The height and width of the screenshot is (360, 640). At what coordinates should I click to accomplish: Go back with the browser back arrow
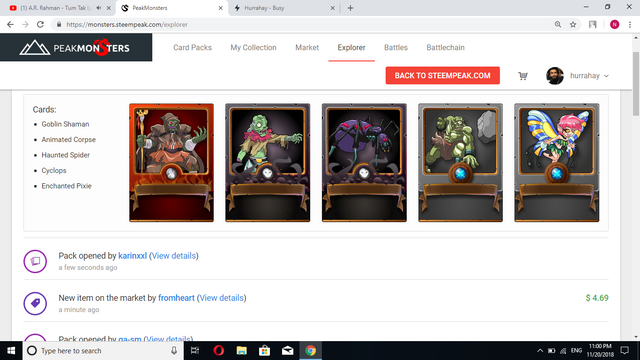coord(10,24)
